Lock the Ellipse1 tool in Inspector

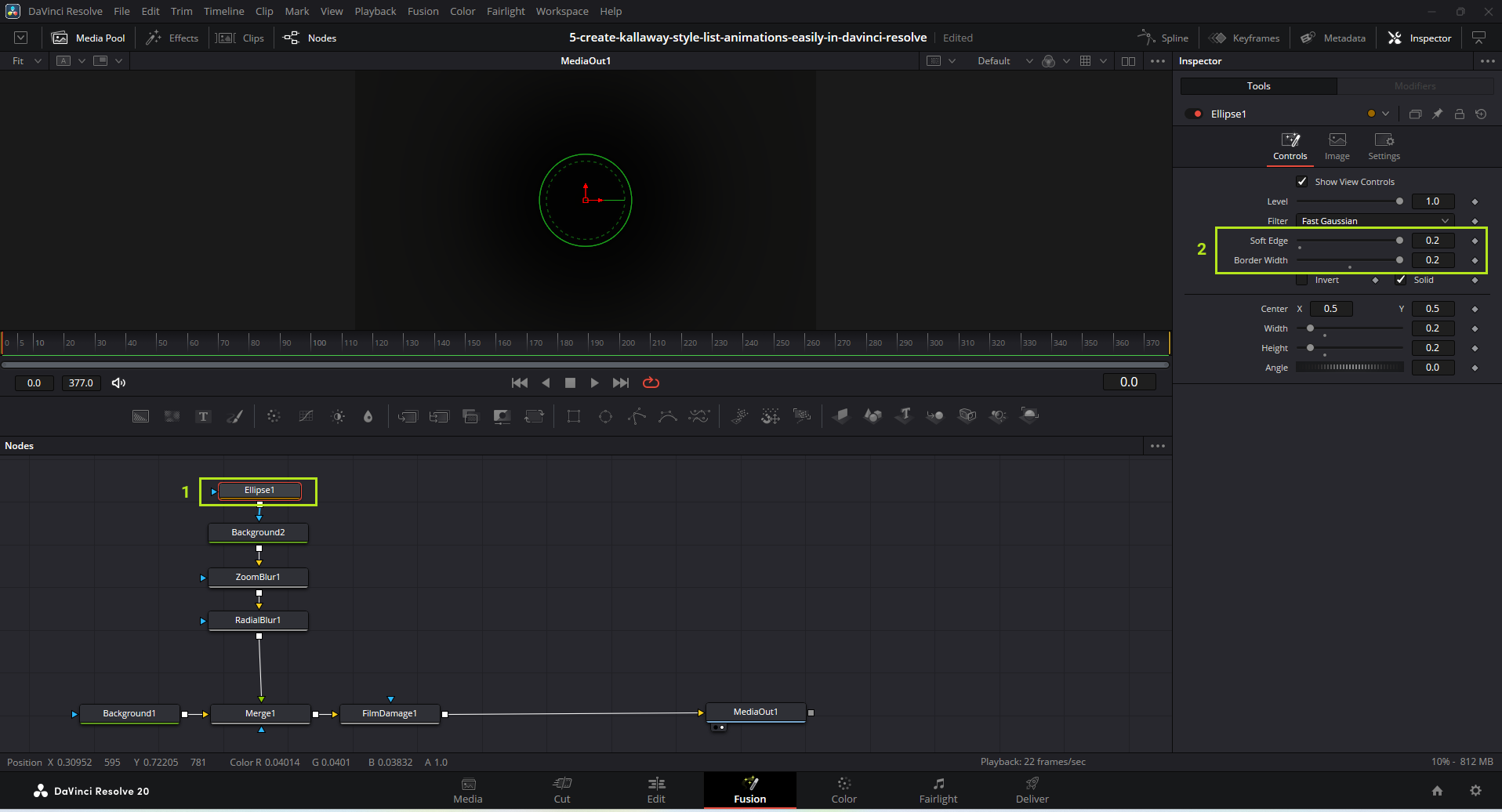pyautogui.click(x=1459, y=114)
